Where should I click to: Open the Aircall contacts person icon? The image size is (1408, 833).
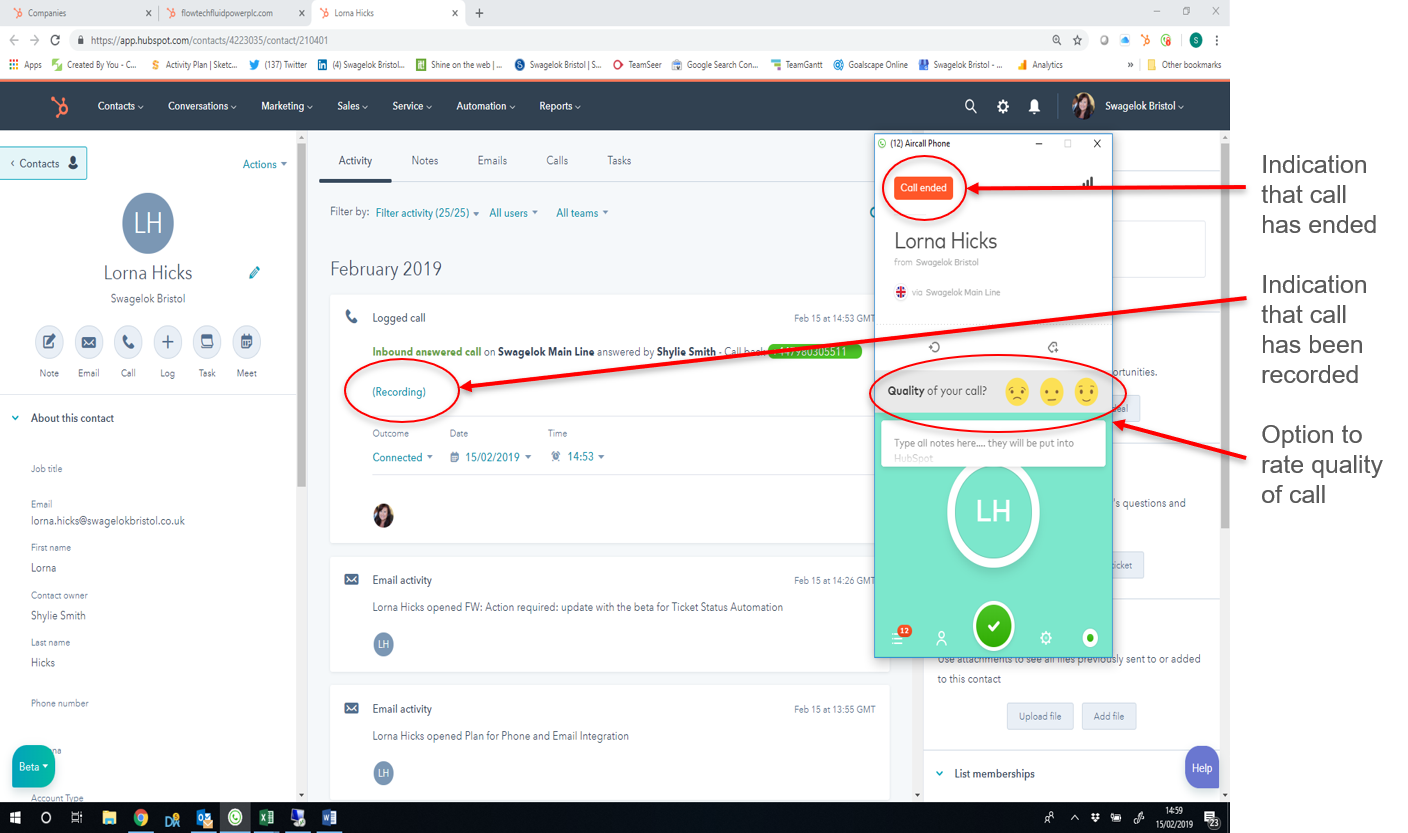[941, 638]
